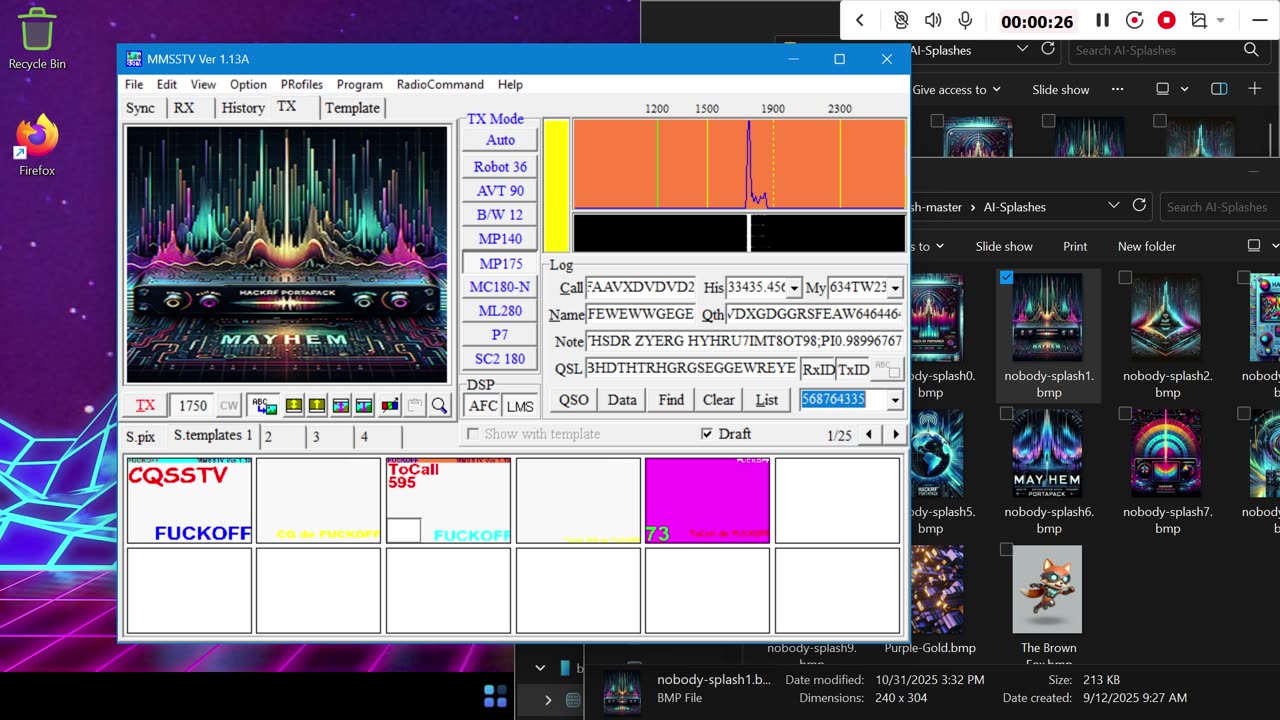
Task: Select the CQSSTV template thumbnail
Action: click(x=189, y=501)
